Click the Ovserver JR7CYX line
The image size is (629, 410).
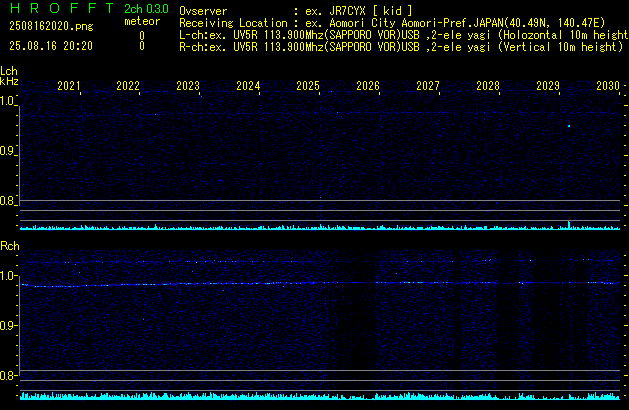296,11
